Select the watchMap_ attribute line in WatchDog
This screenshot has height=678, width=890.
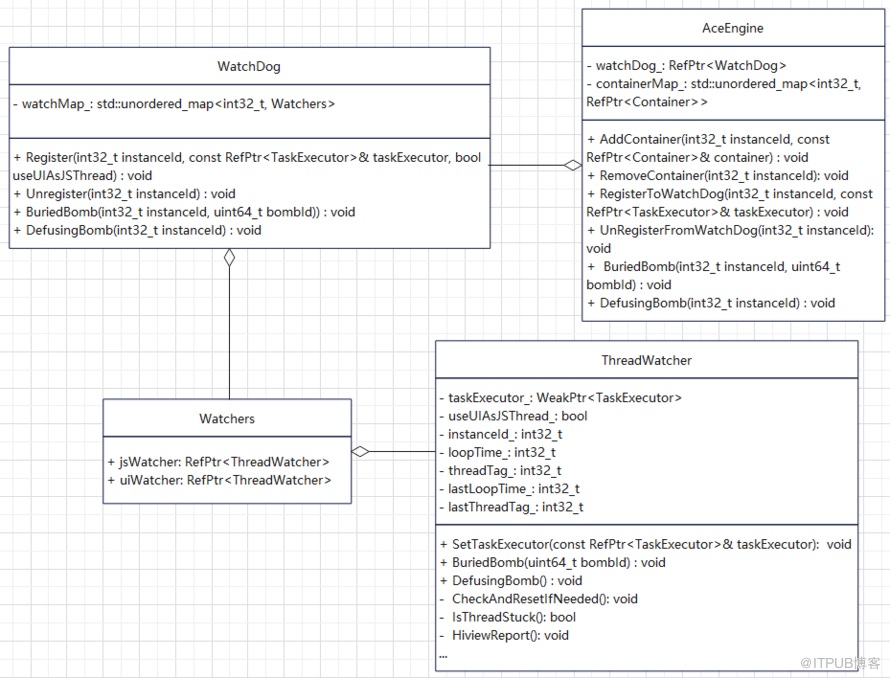coord(174,104)
